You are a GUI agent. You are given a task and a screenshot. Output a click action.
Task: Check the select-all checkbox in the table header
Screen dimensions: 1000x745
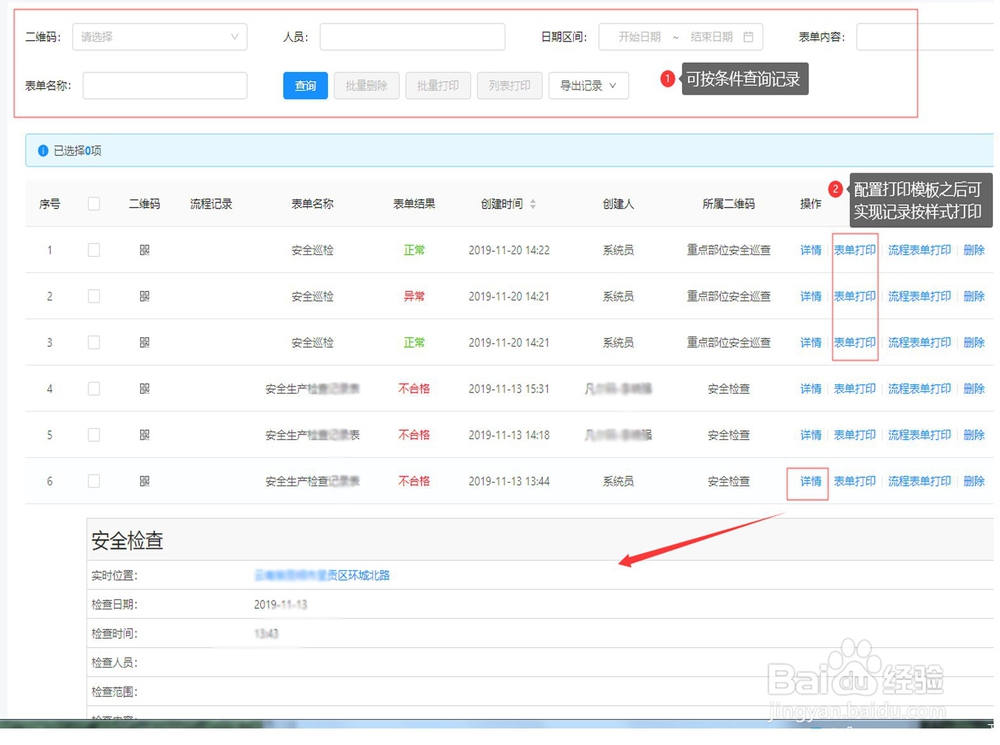[94, 202]
